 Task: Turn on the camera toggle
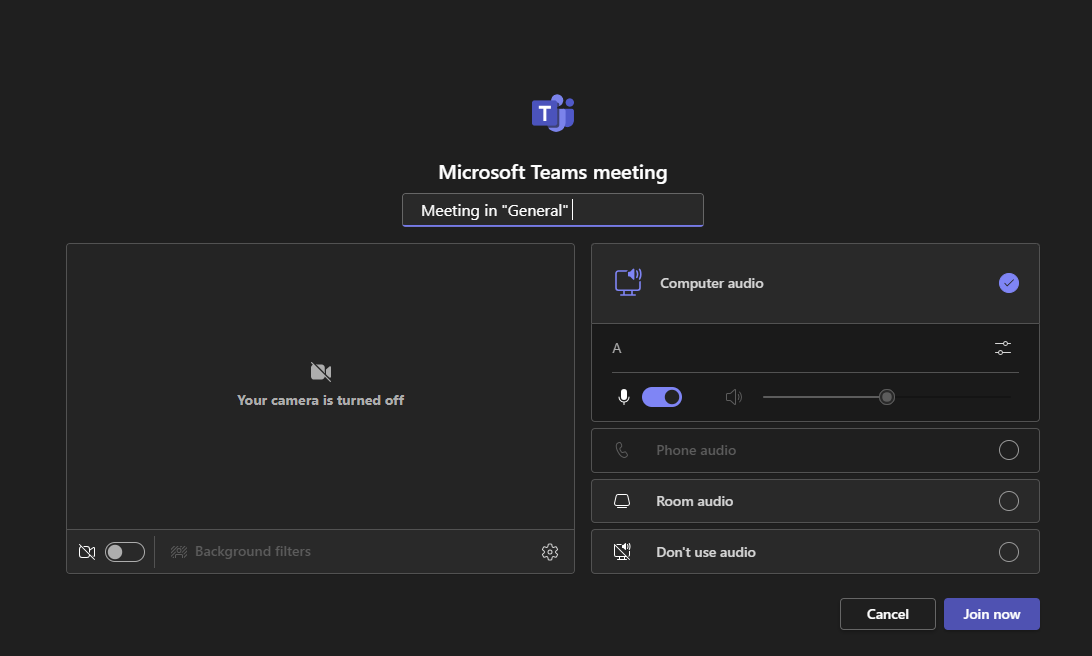(x=125, y=552)
